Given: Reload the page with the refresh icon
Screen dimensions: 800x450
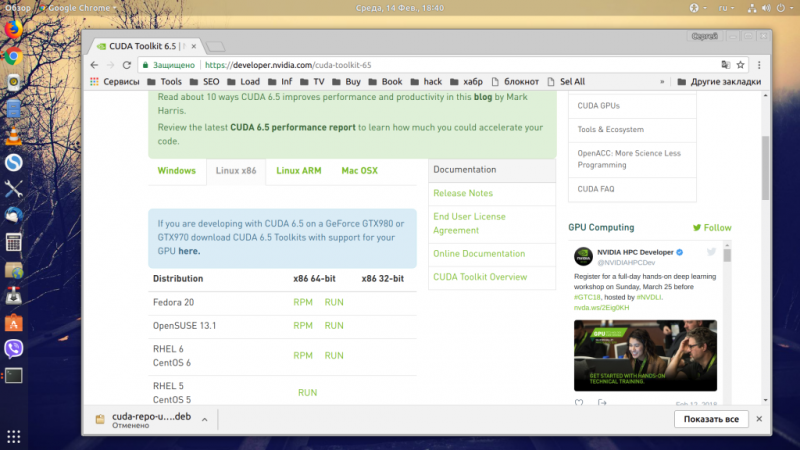Looking at the screenshot, I should click(x=127, y=65).
